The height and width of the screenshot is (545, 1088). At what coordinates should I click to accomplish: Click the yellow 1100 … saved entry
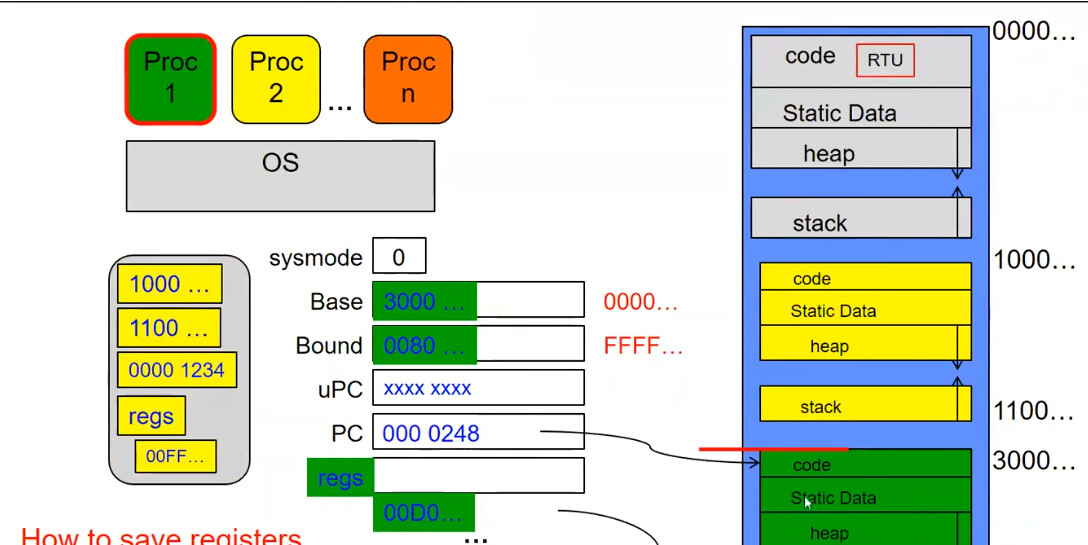click(x=169, y=327)
